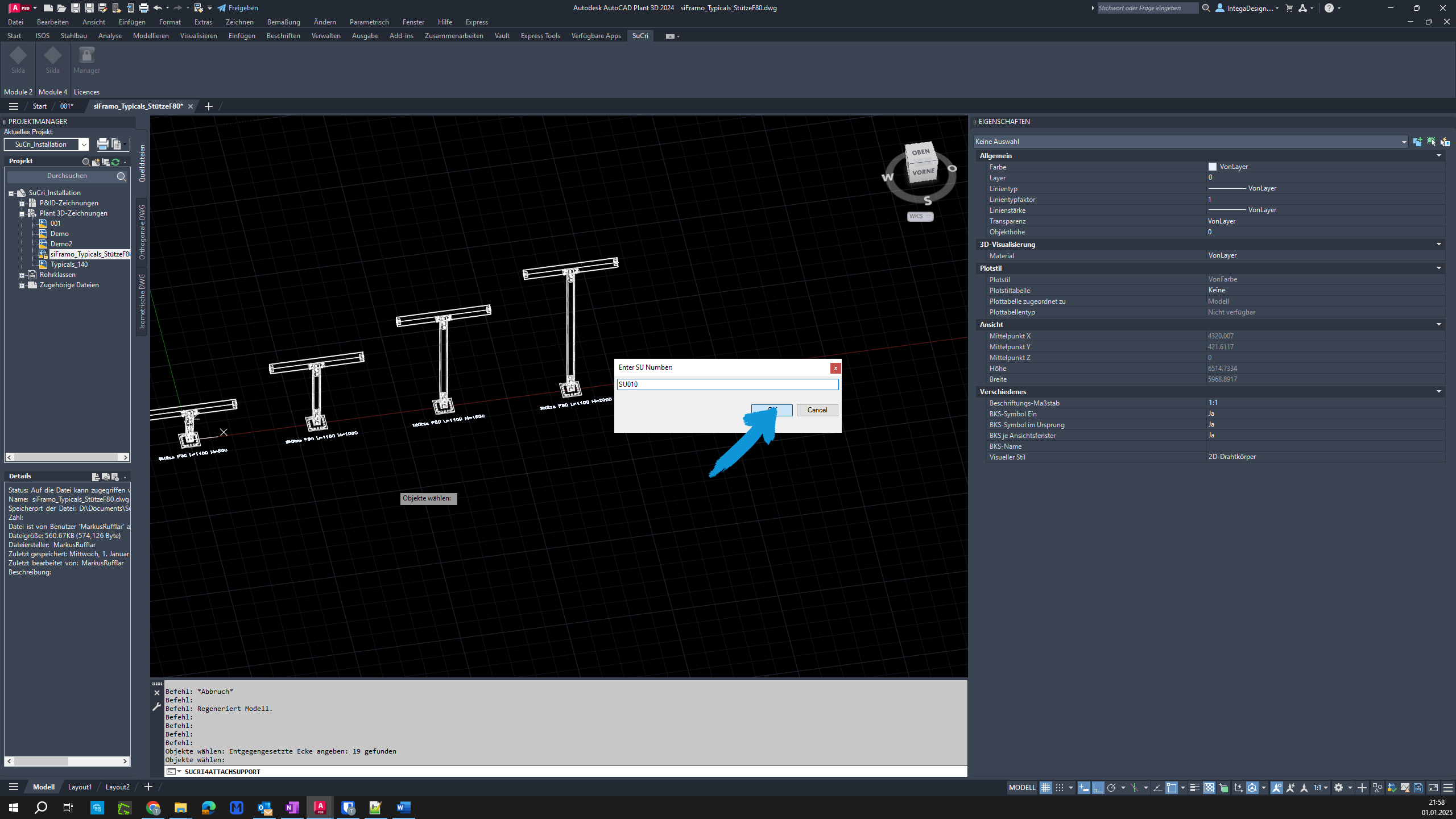Toggle dynamic input in status bar

pos(1084,788)
